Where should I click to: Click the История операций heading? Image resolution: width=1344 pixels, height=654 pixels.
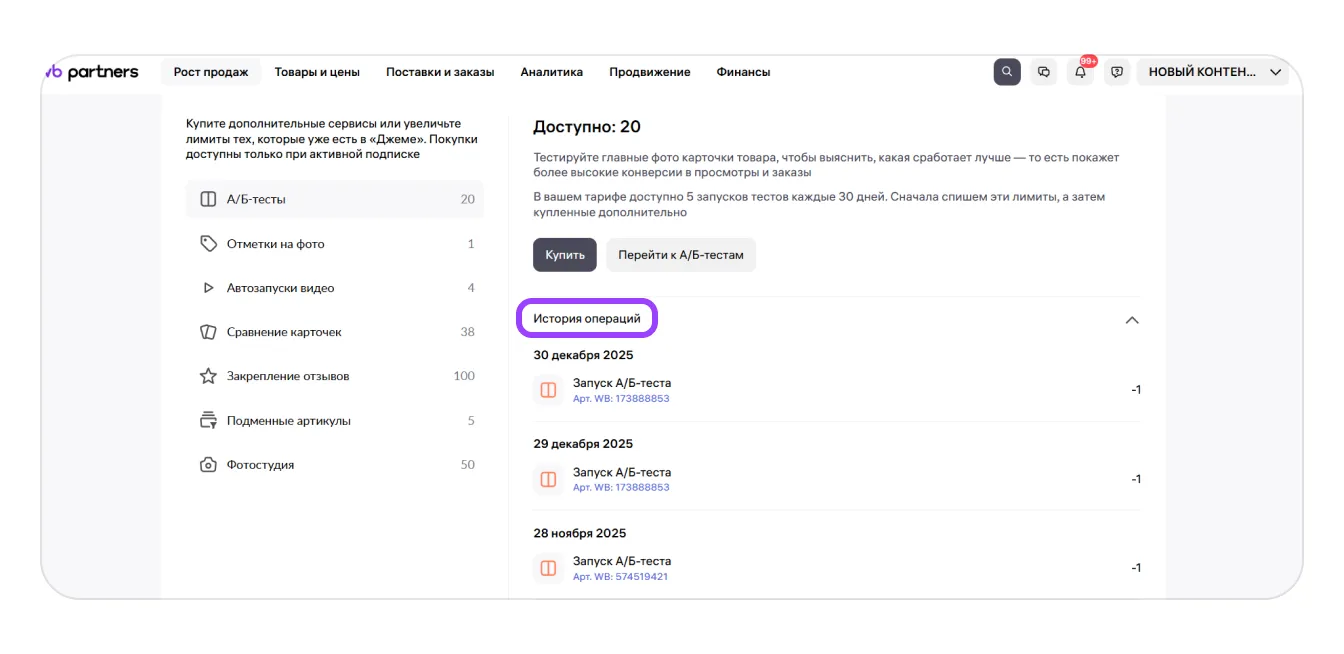(x=587, y=319)
